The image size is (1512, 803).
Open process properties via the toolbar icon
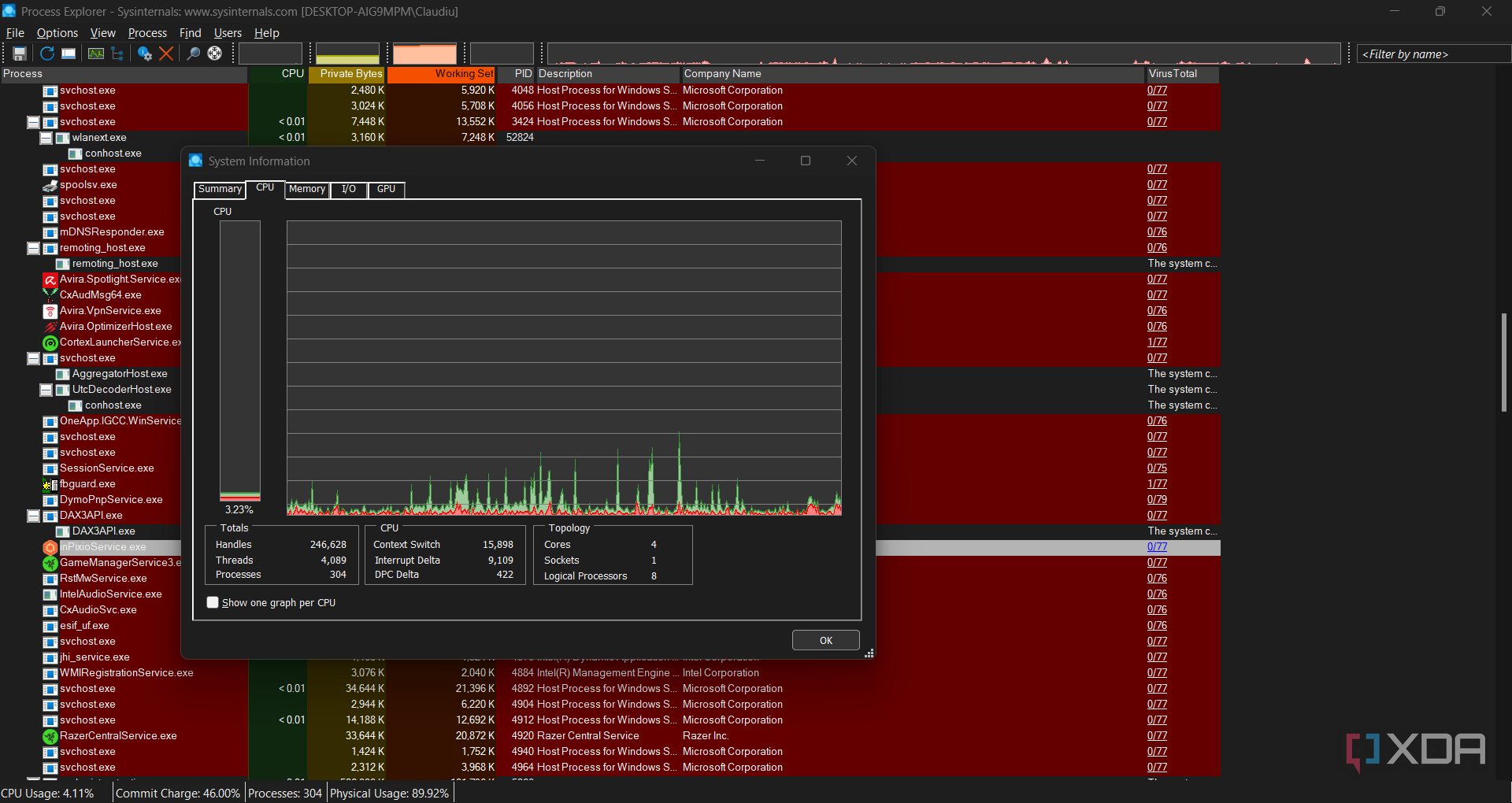(x=145, y=53)
